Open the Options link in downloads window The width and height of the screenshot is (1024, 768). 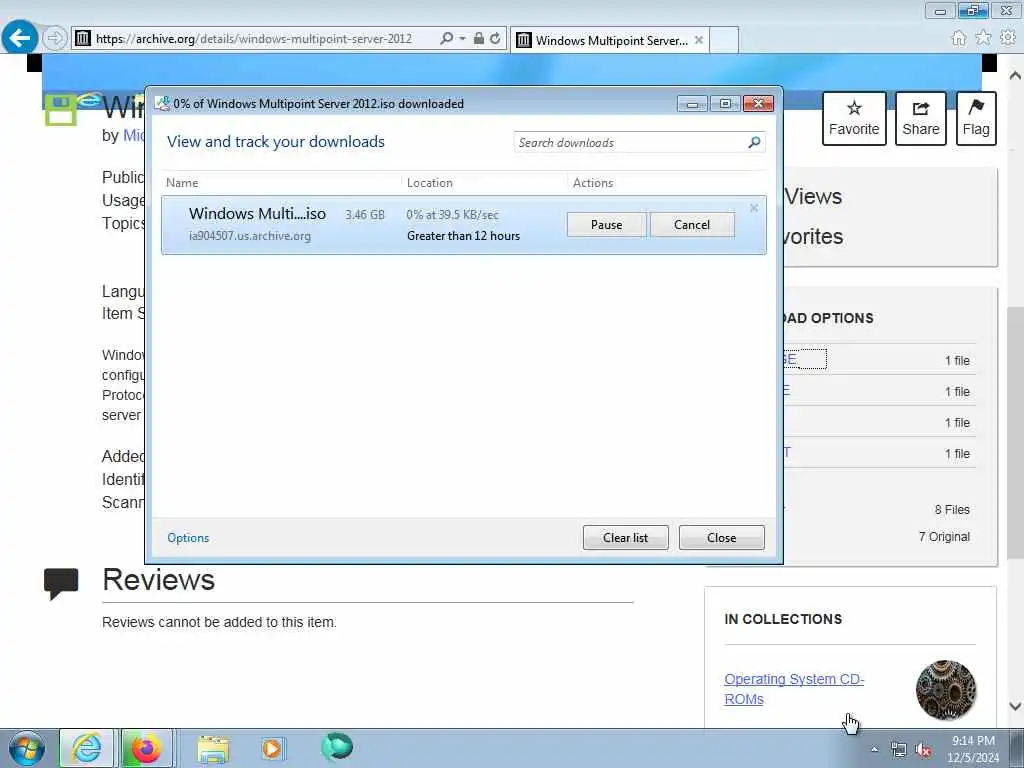click(188, 537)
